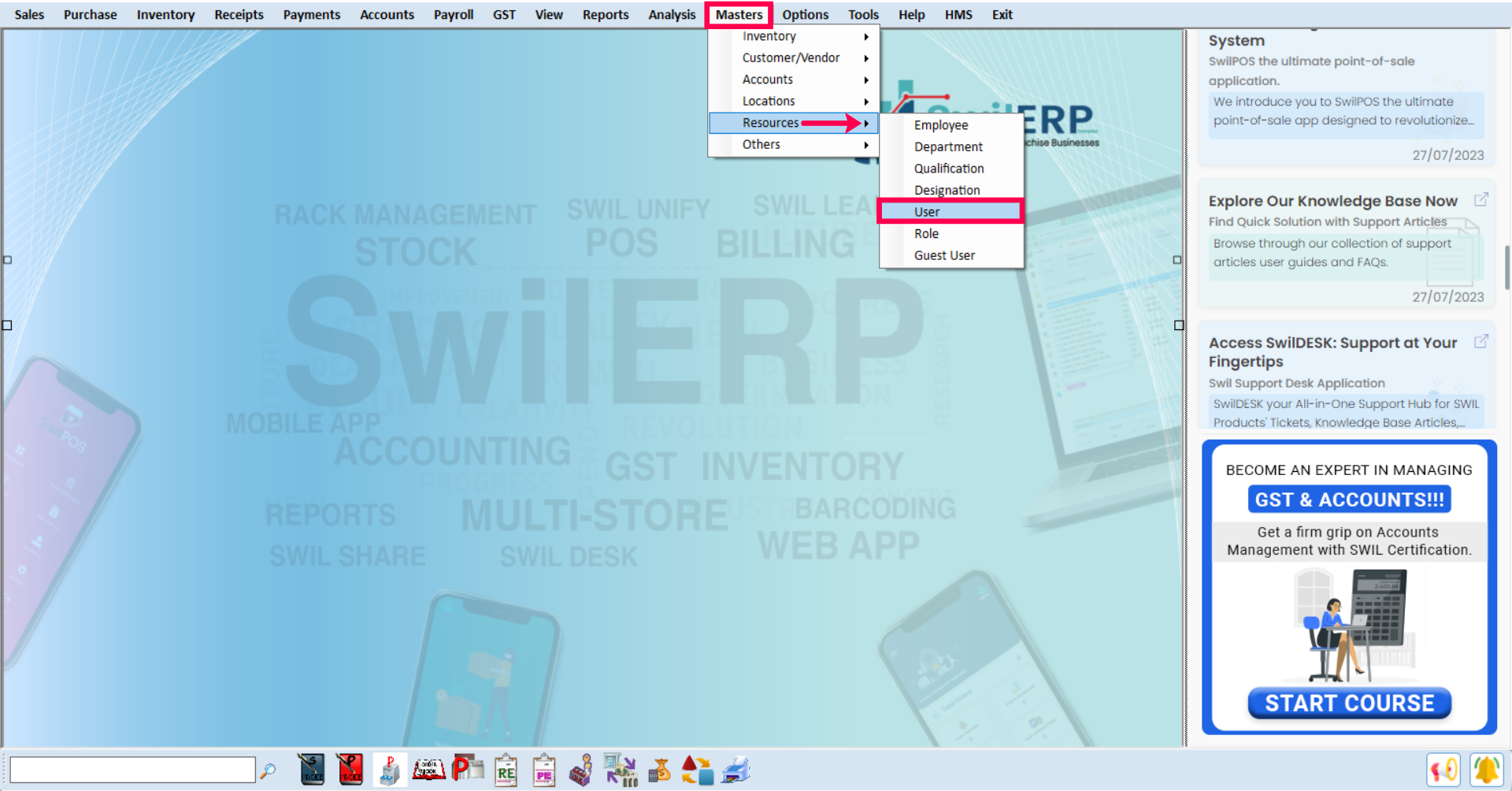1512x791 pixels.
Task: Click the purple cash register icon
Action: click(581, 771)
